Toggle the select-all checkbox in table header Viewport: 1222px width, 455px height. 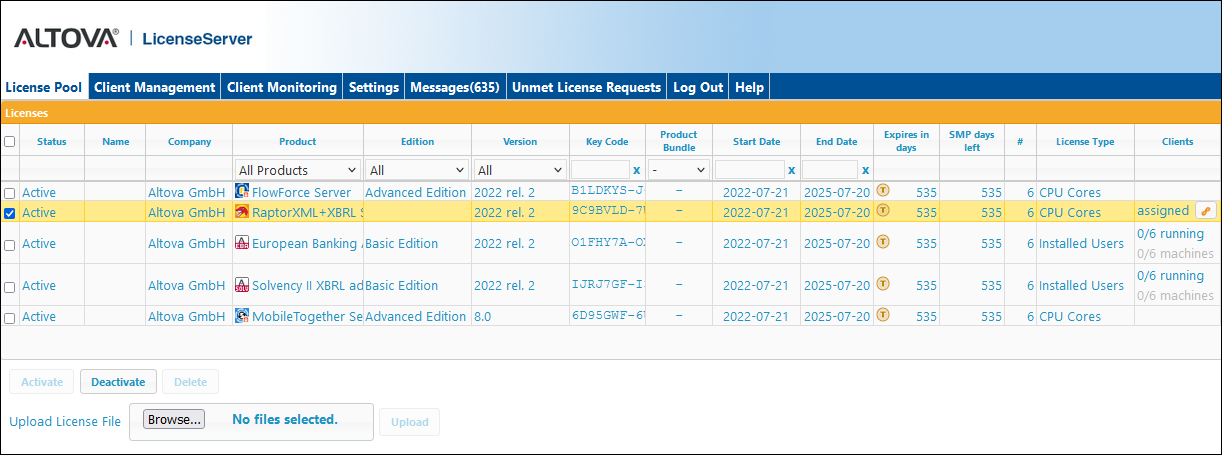10,142
